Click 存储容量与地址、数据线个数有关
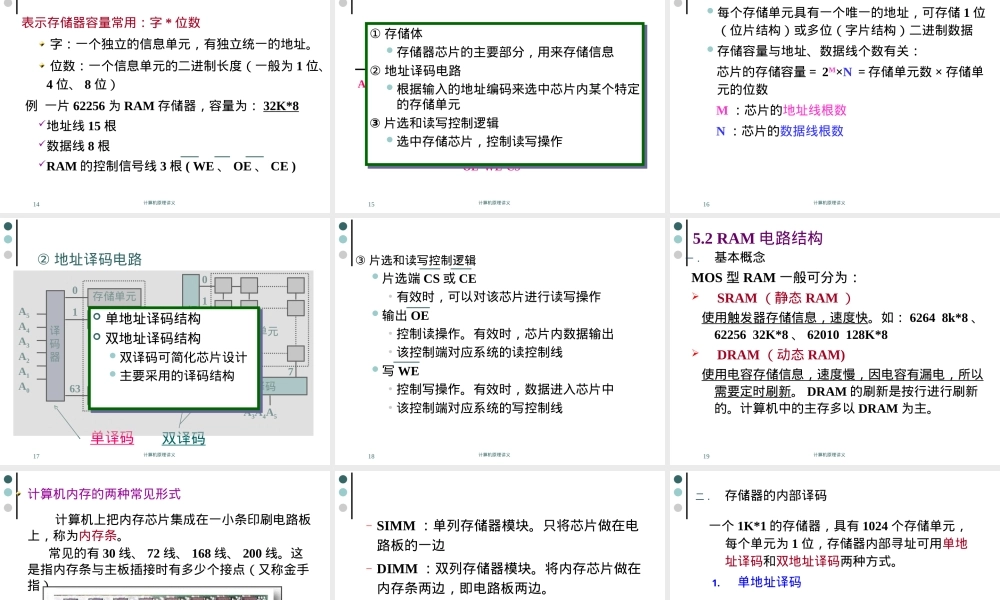This screenshot has height=600, width=1000. pos(818,51)
